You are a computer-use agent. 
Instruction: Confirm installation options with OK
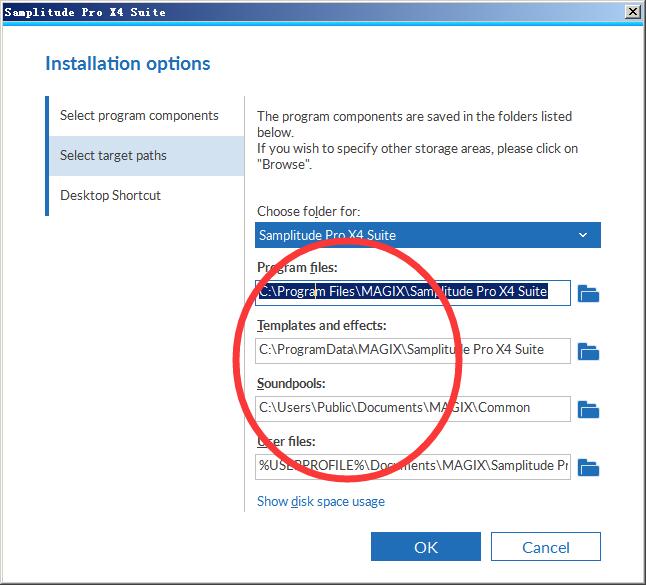[426, 547]
